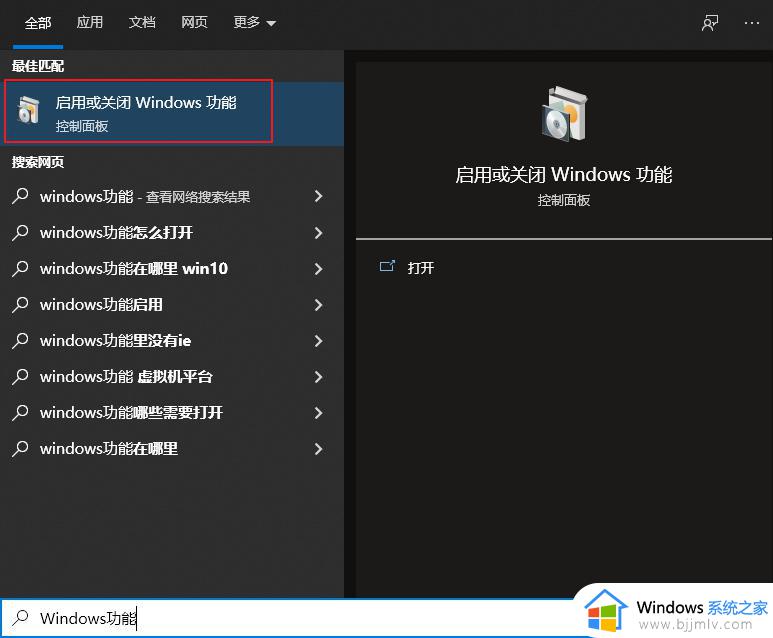
Task: Open the 更多 dropdown menu
Action: [254, 22]
